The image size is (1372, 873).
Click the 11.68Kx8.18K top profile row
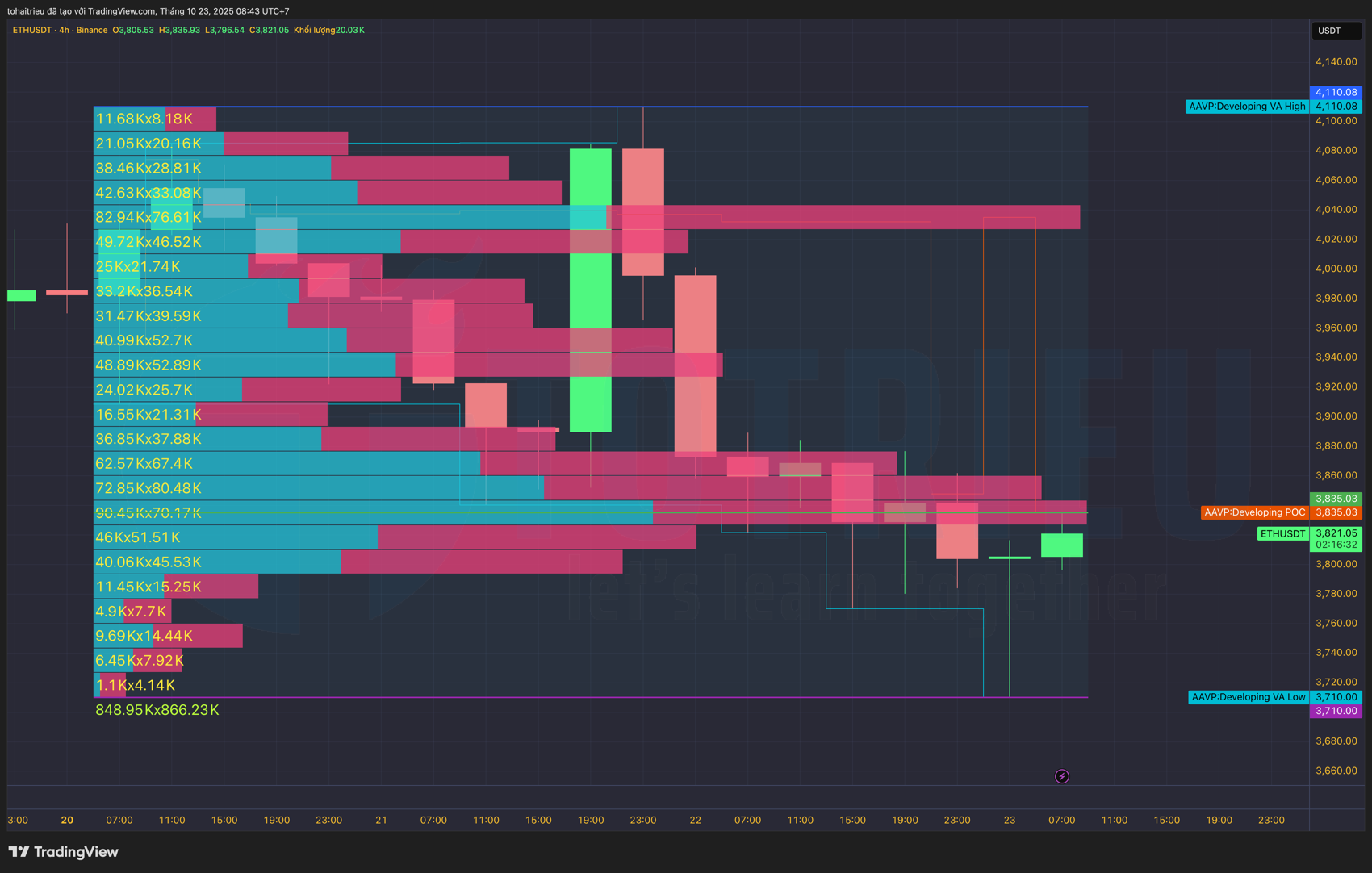(x=144, y=119)
